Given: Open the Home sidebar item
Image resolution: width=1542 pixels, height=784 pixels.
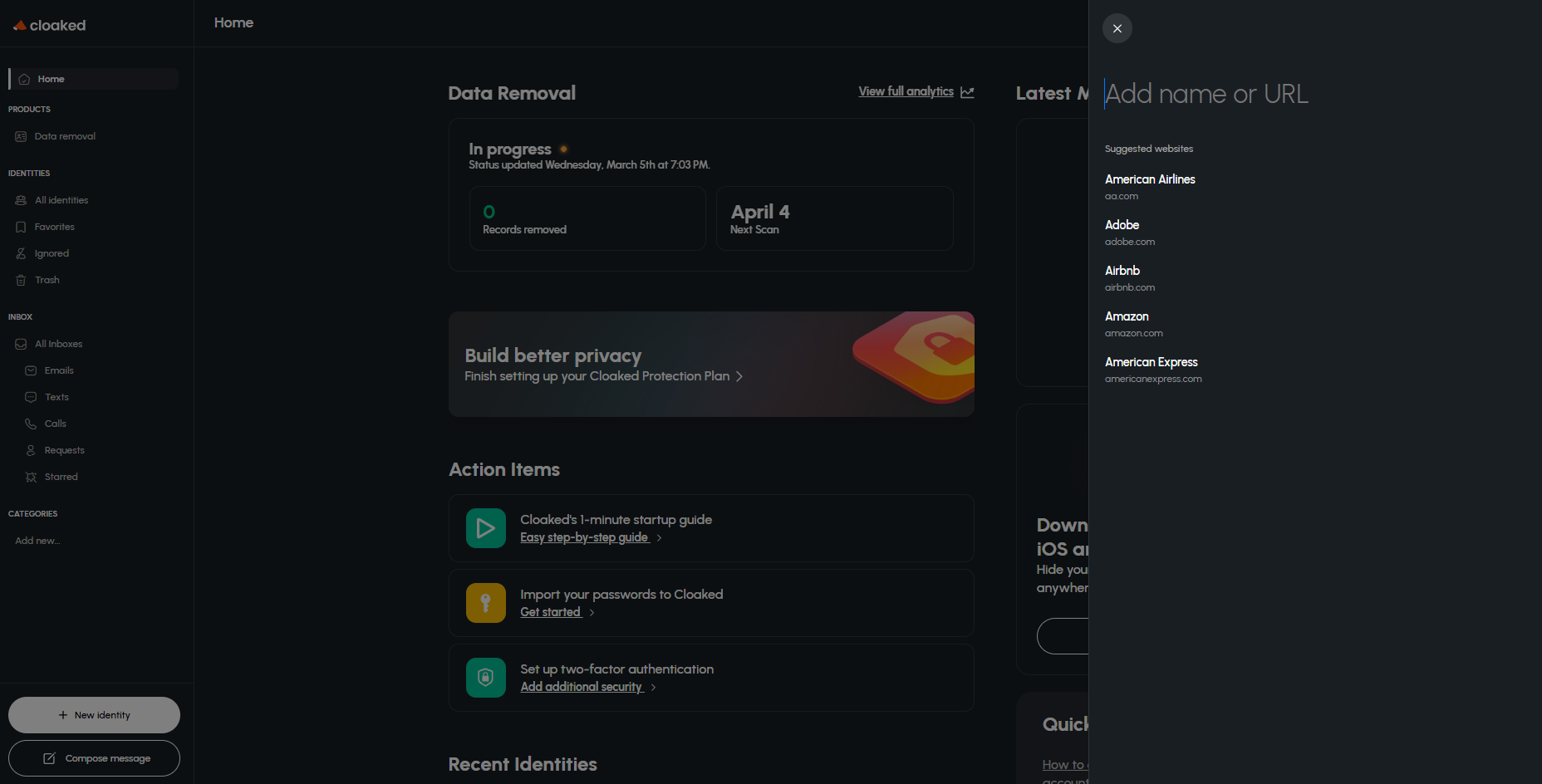Looking at the screenshot, I should tap(94, 79).
